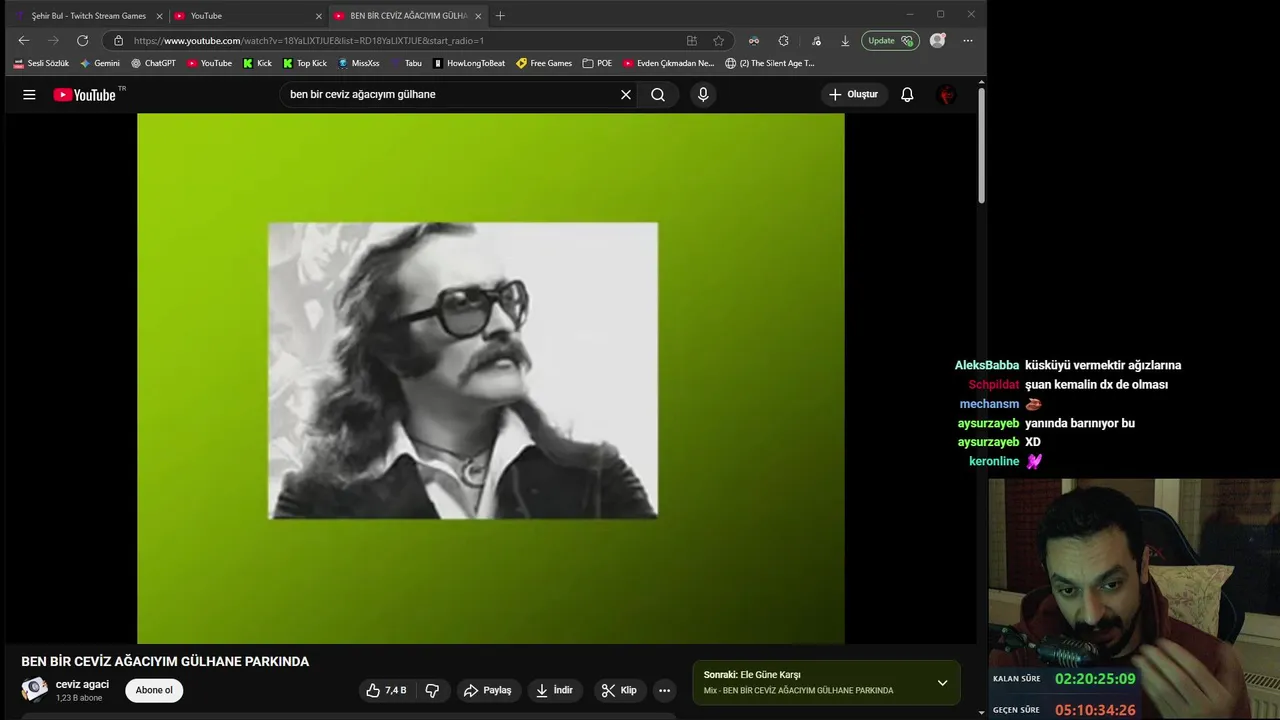The width and height of the screenshot is (1280, 720).
Task: Reload the page with the refresh icon
Action: click(82, 41)
